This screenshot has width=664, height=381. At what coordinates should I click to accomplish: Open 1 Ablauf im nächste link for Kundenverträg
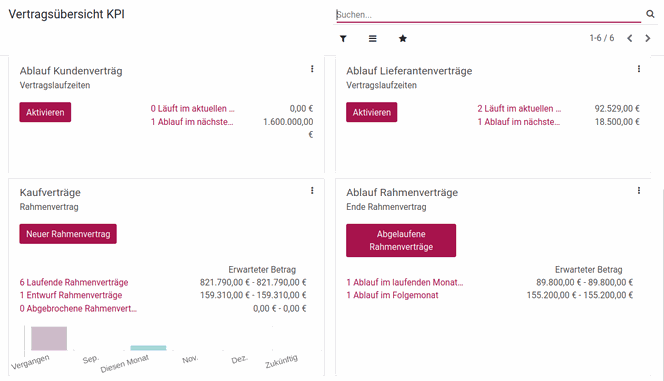coord(192,122)
